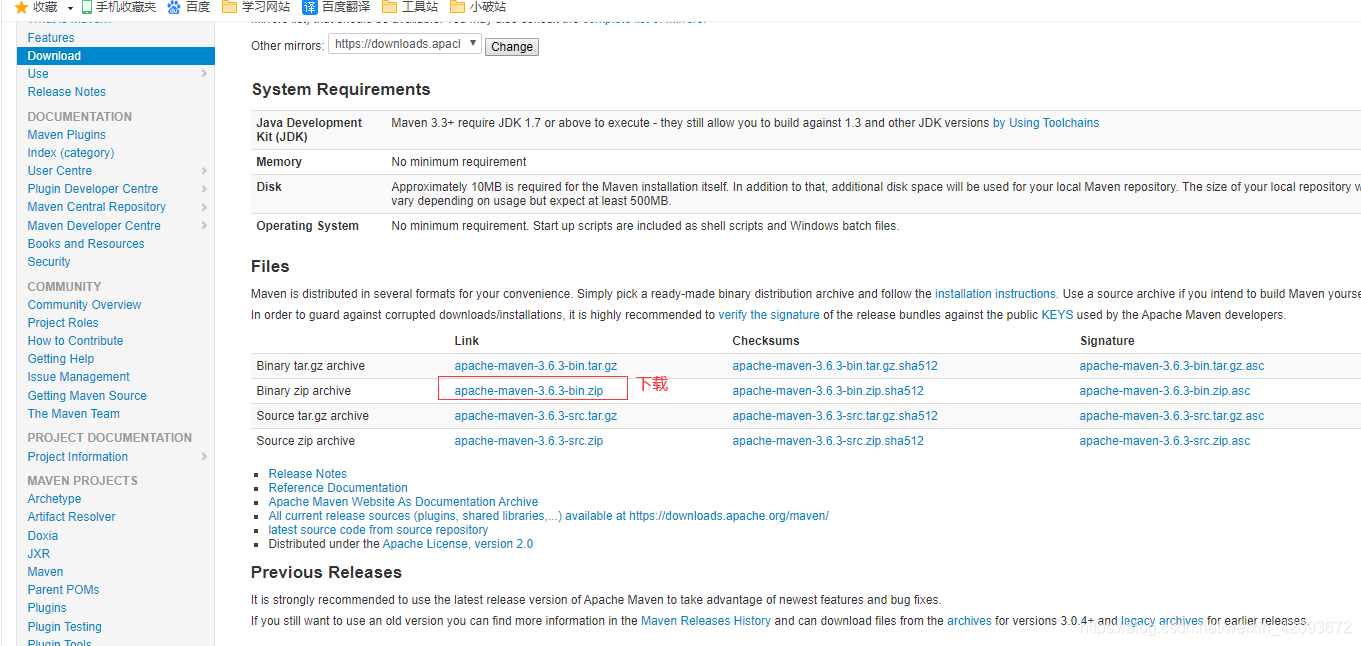Open Community Overview link
1361x646 pixels.
(85, 305)
